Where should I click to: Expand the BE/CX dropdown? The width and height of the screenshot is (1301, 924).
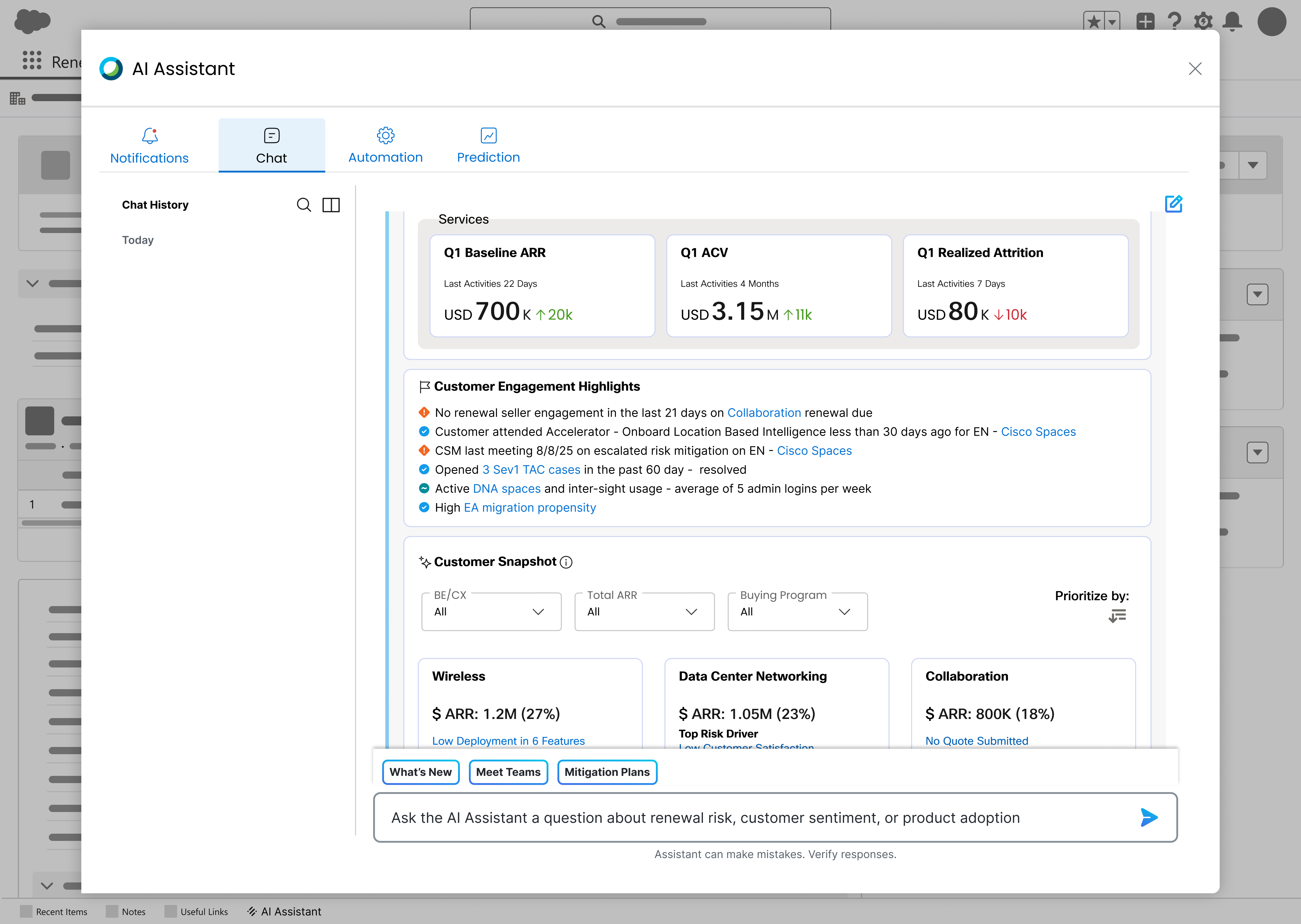click(491, 612)
